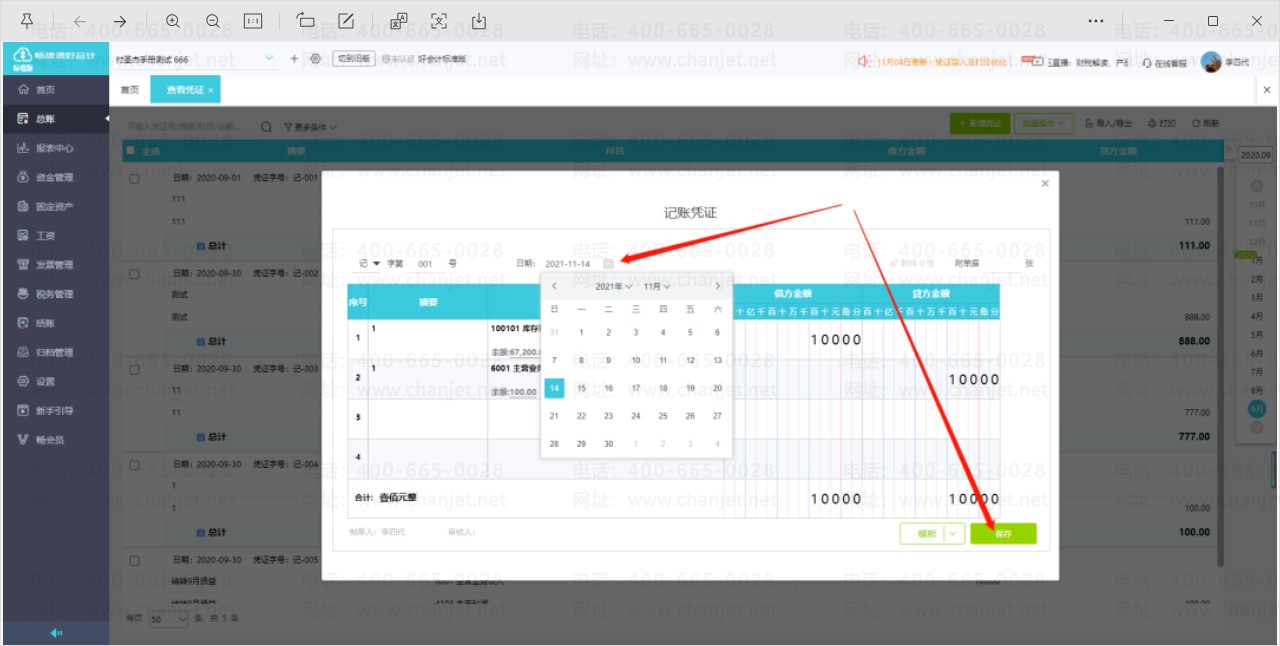The image size is (1280, 646).
Task: Open the dropdown arrow beside 模板 button
Action: (953, 534)
